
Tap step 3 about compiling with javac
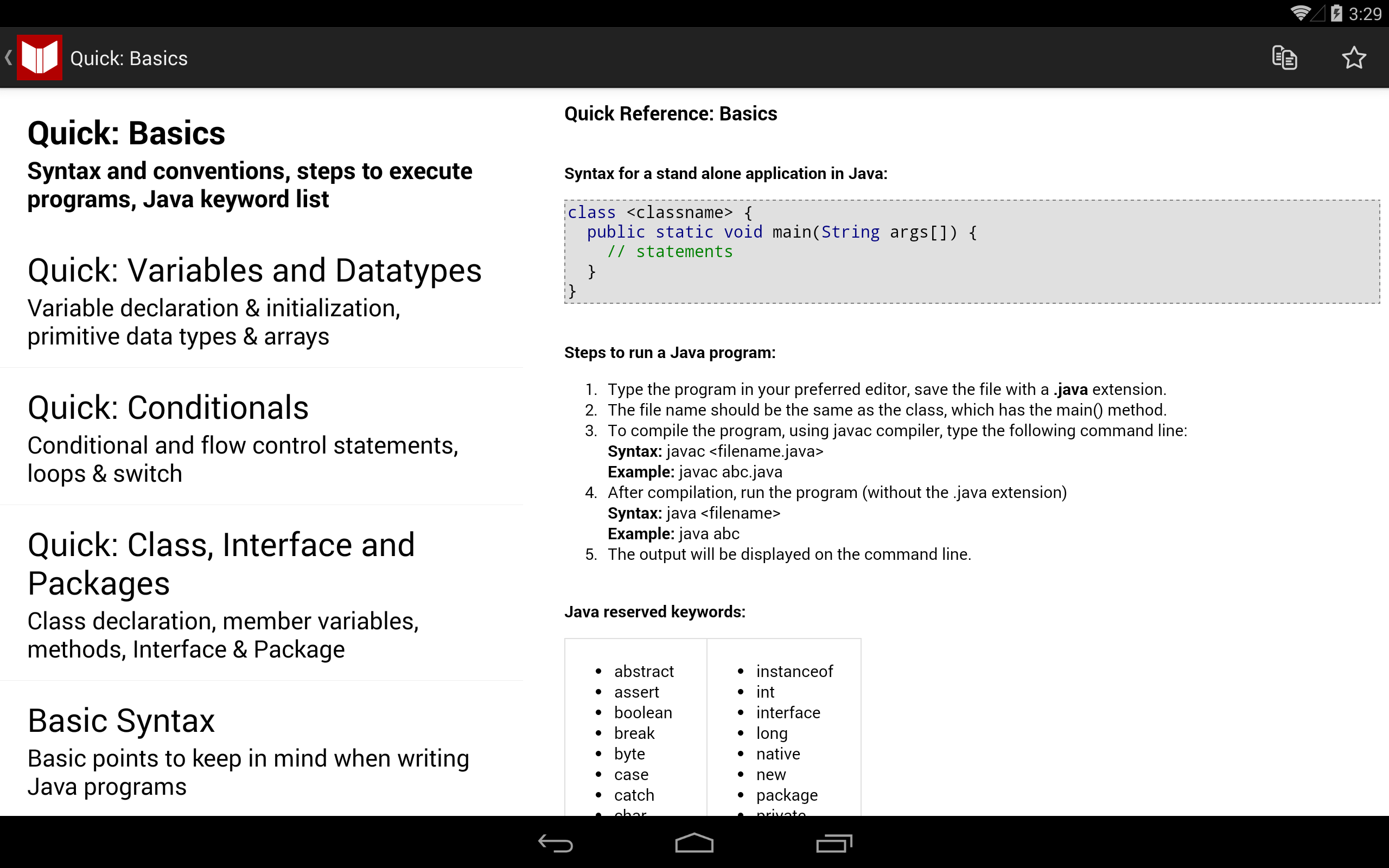pyautogui.click(x=897, y=431)
